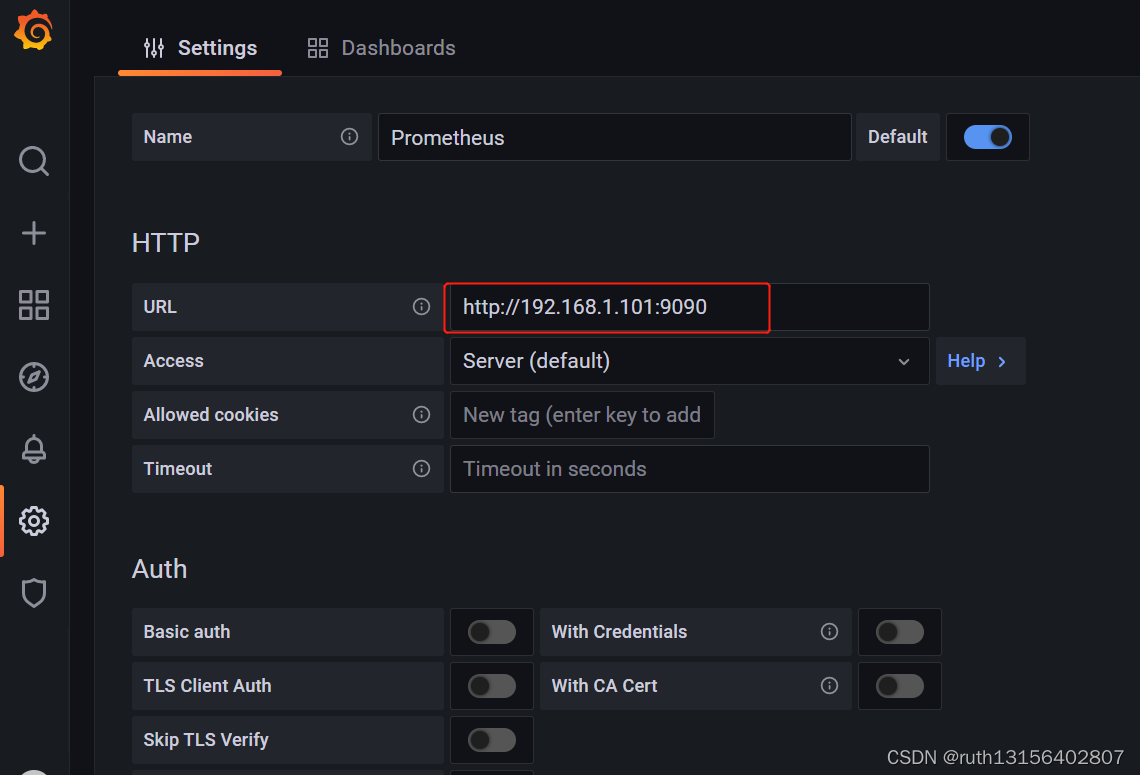Click the info icon for With CA Cert
This screenshot has width=1140, height=775.
(x=829, y=686)
